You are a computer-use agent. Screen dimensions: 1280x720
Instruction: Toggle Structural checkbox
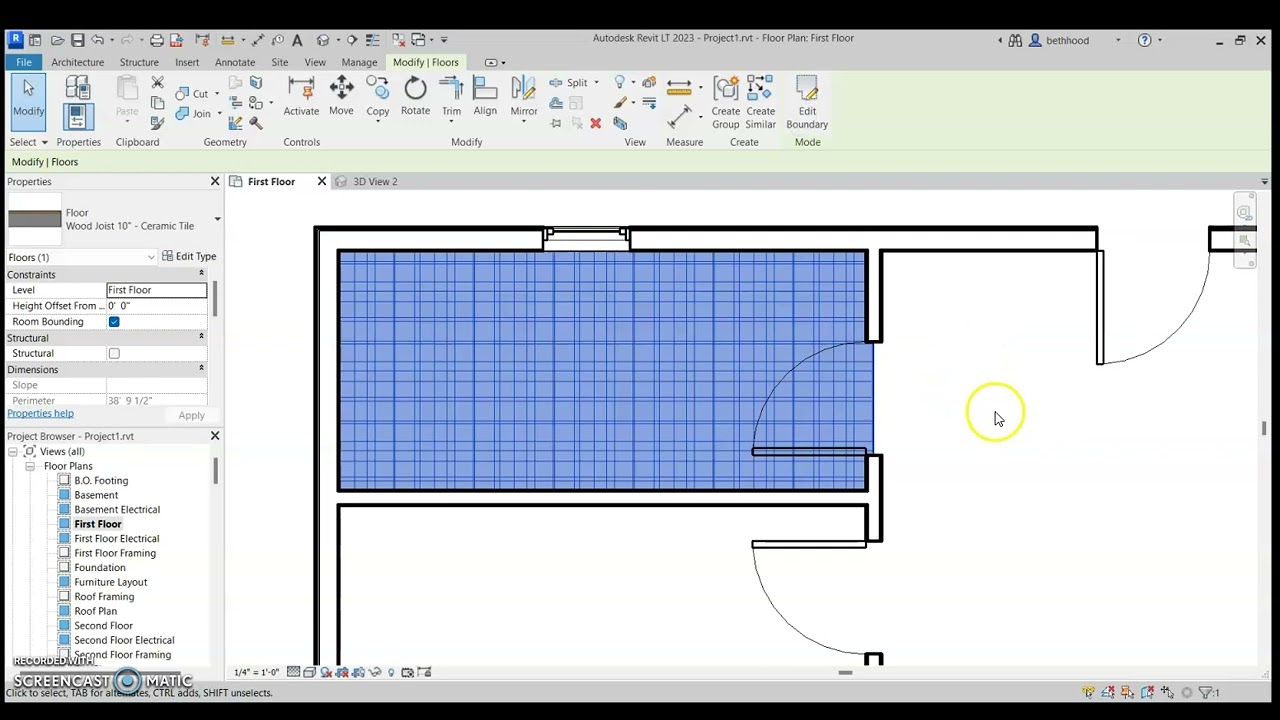[x=114, y=353]
